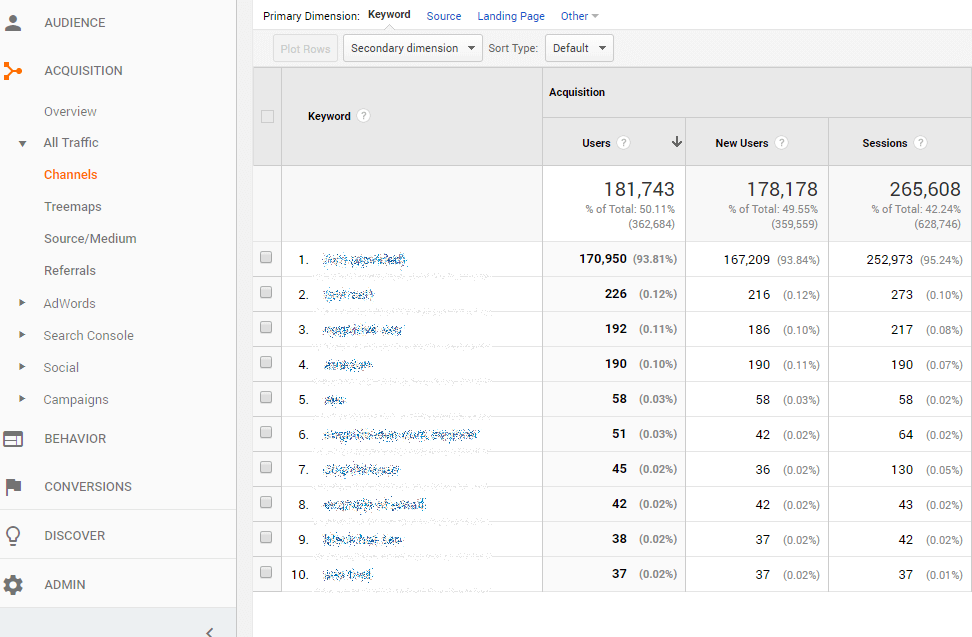The height and width of the screenshot is (637, 972).
Task: Expand the Campaigns section arrow
Action: click(x=22, y=399)
